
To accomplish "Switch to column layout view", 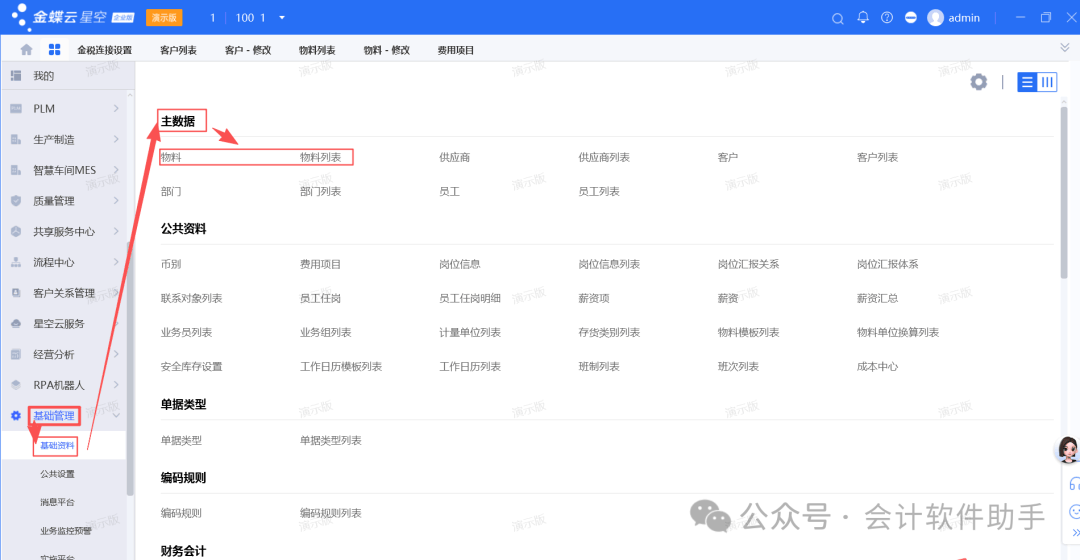I will pyautogui.click(x=1047, y=82).
